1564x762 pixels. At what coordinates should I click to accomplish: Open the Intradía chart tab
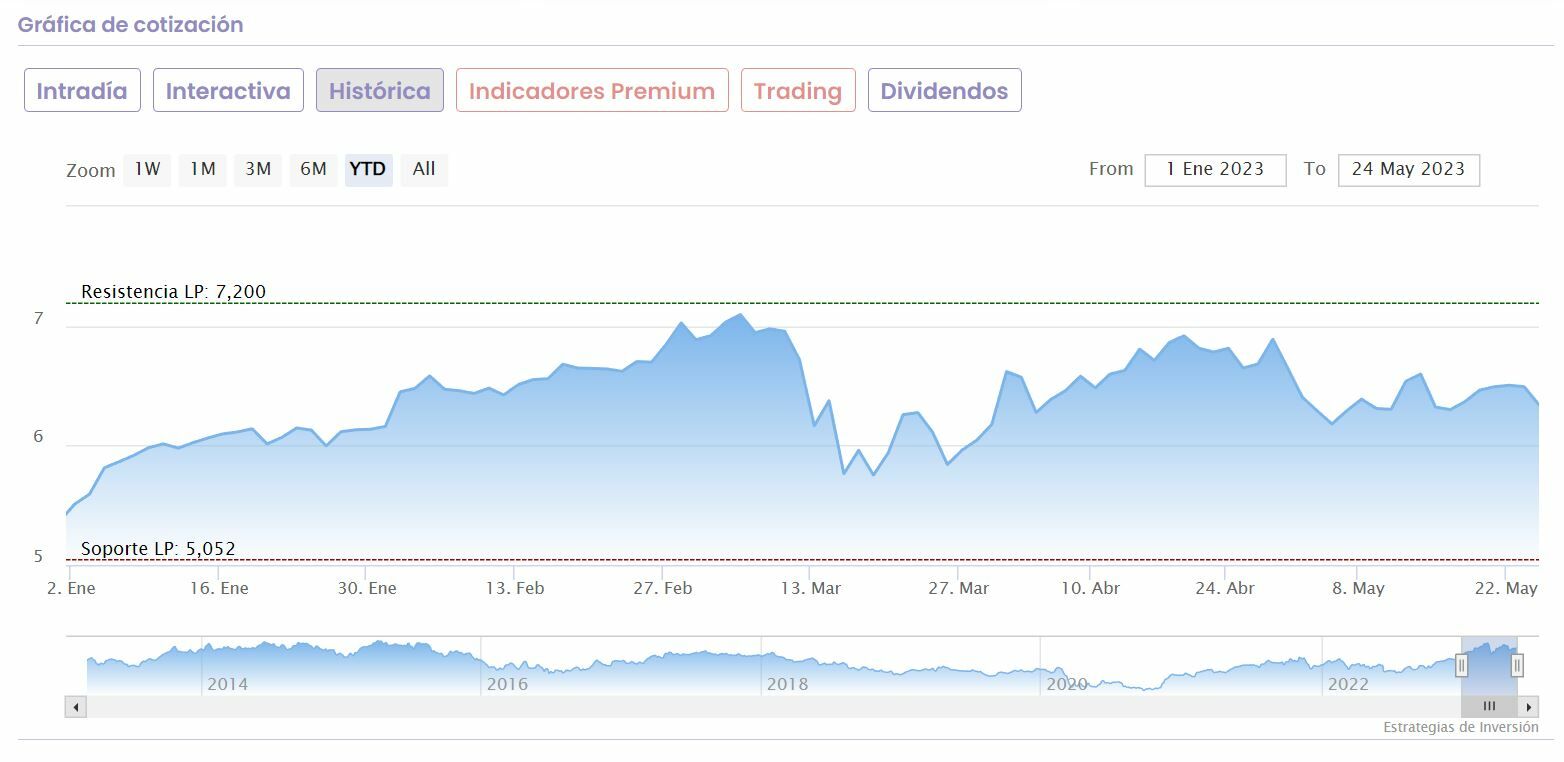point(82,91)
